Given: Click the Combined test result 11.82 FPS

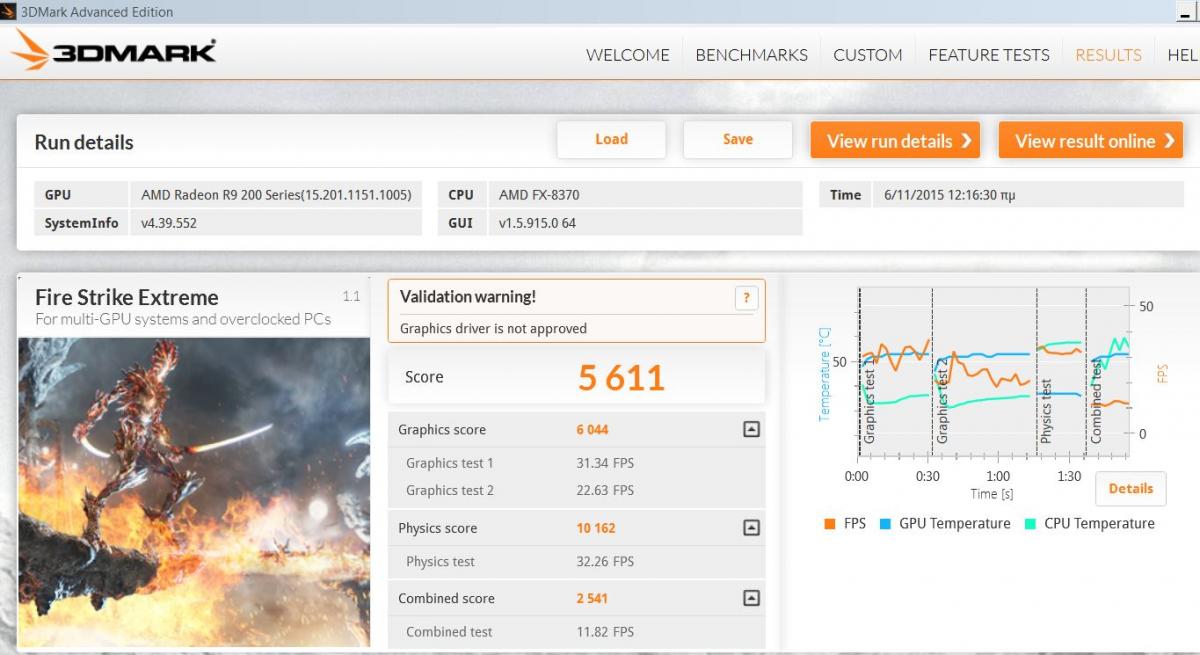Looking at the screenshot, I should [x=605, y=631].
